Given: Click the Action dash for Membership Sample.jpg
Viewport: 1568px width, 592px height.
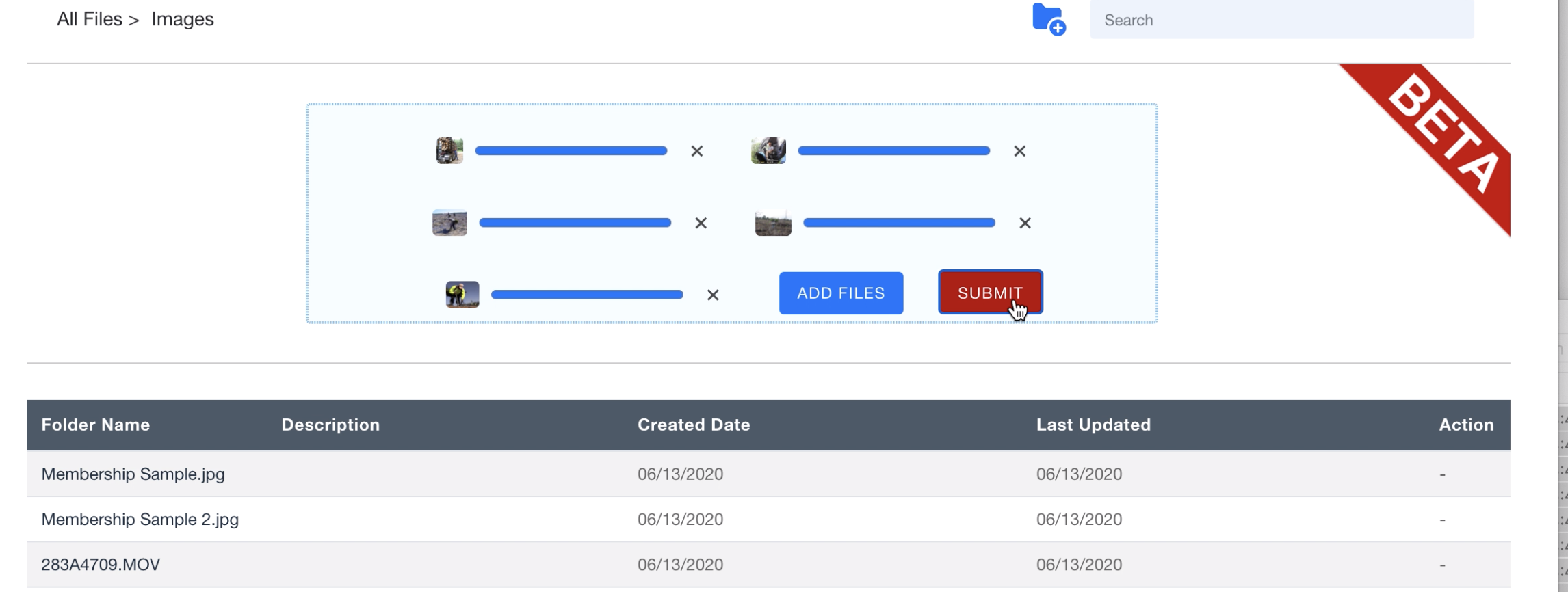Looking at the screenshot, I should point(1442,474).
